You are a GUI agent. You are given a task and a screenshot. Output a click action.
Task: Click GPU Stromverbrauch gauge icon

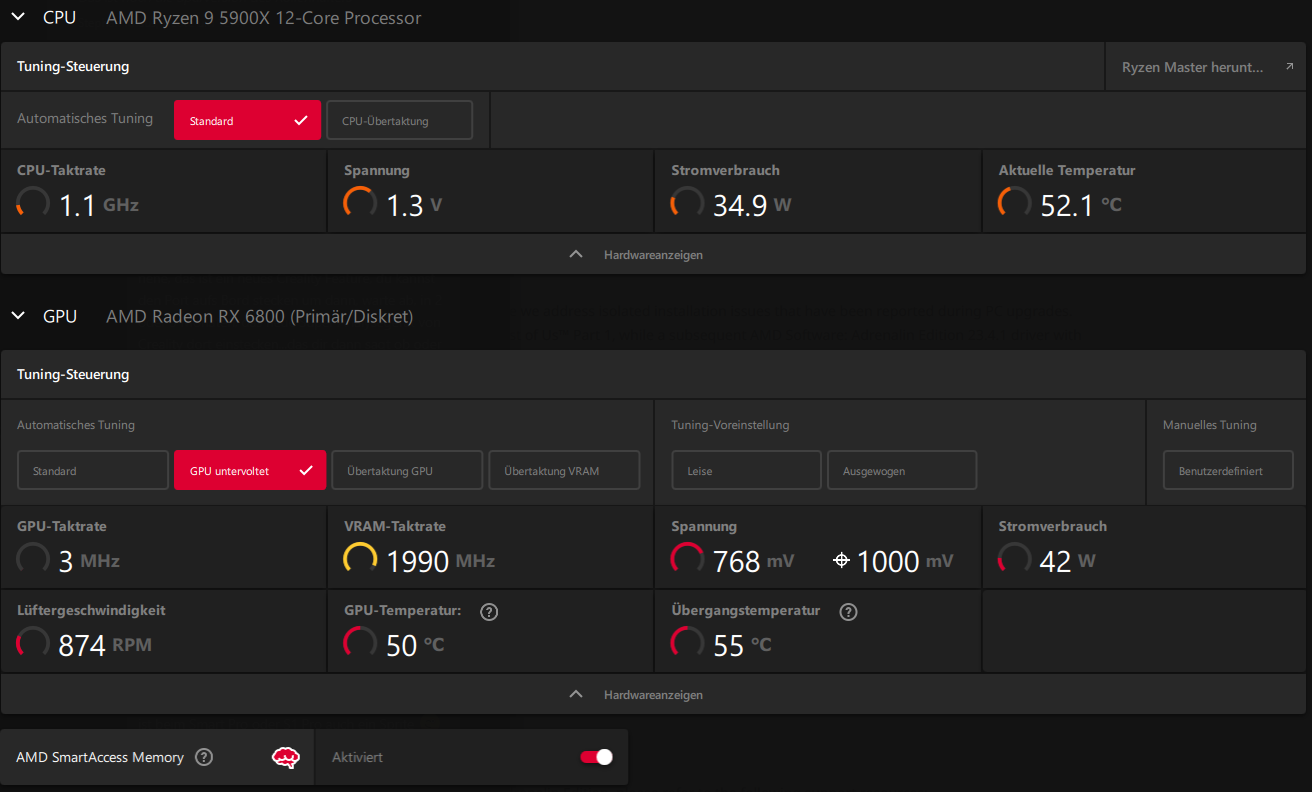coord(1014,559)
